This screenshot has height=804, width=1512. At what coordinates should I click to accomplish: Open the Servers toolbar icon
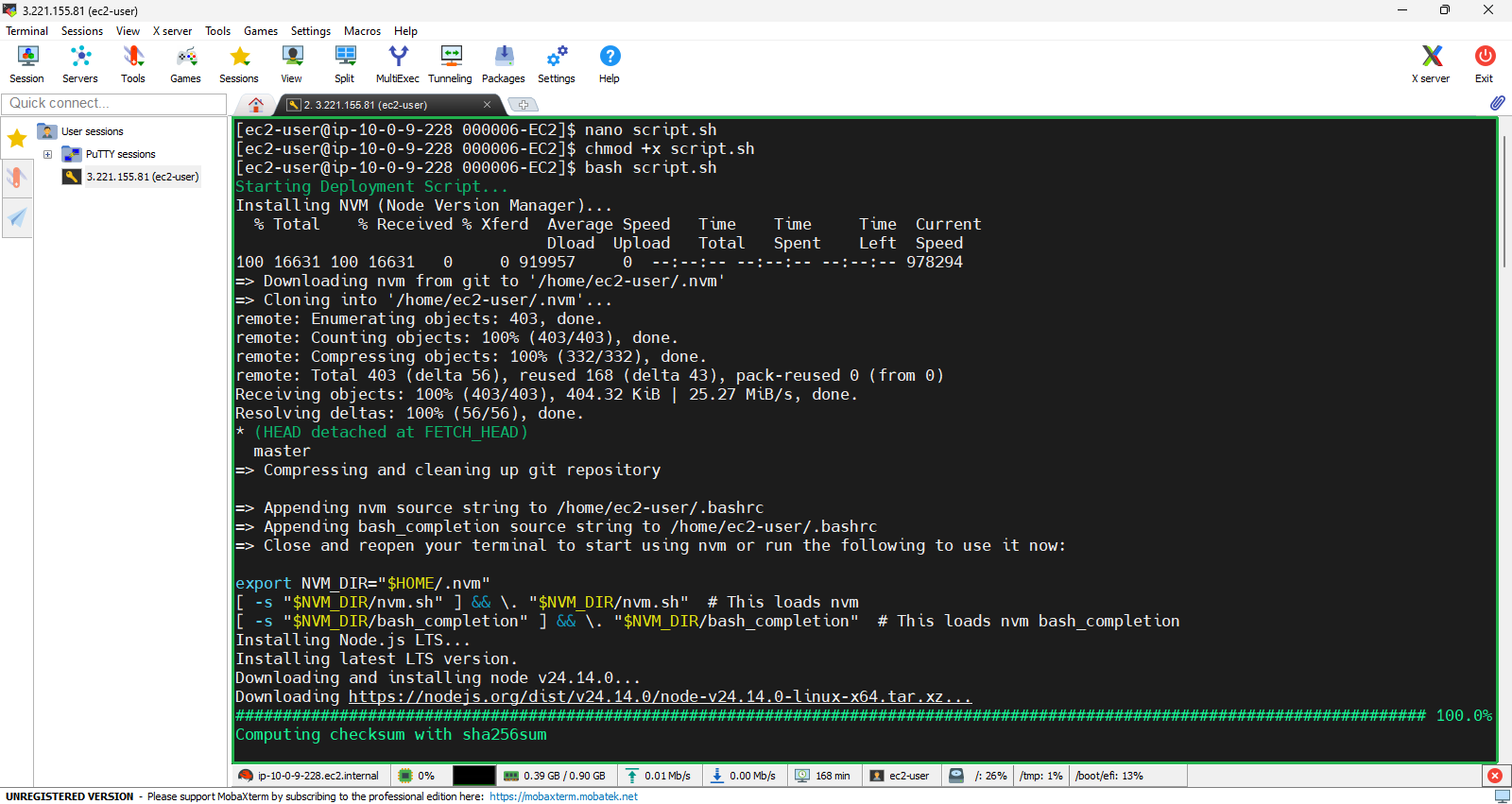80,64
